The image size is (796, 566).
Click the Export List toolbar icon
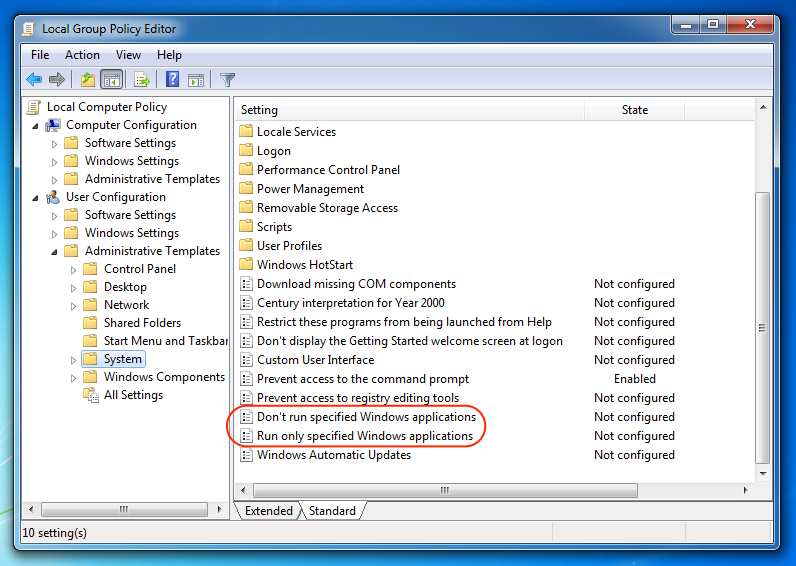coord(142,80)
